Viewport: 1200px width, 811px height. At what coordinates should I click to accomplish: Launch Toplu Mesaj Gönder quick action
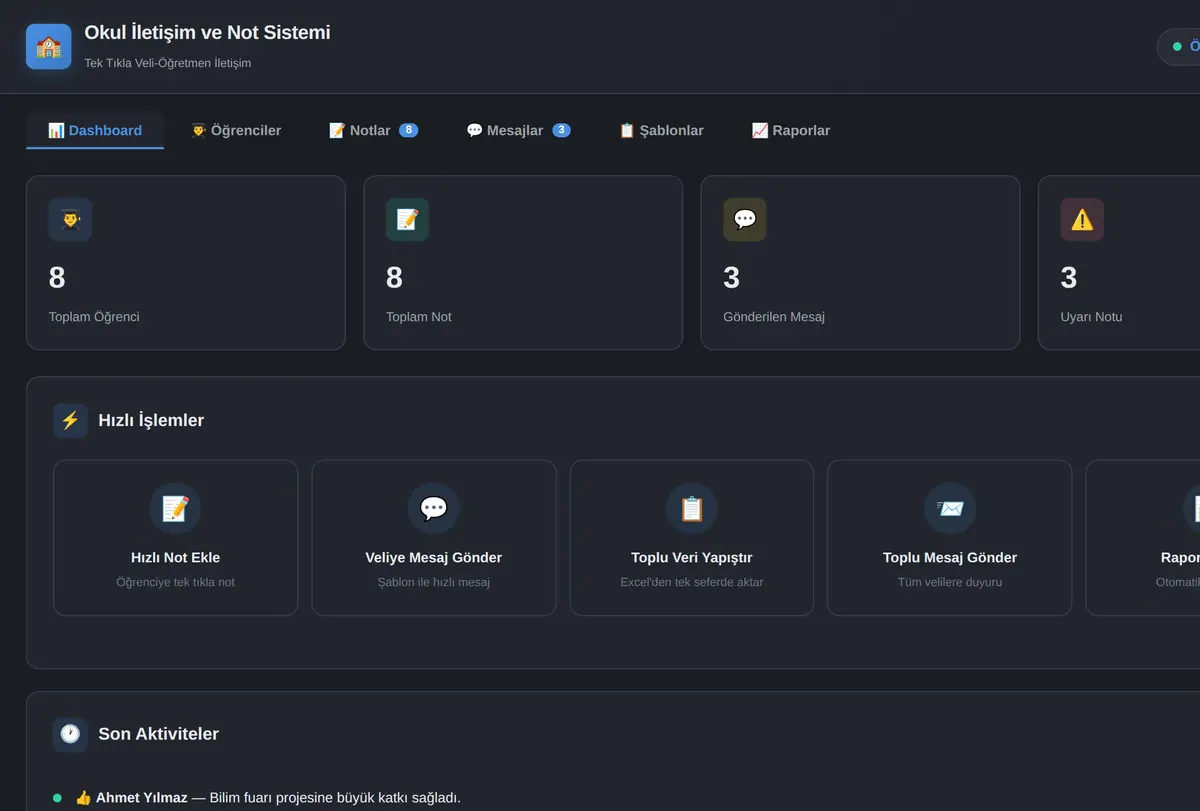point(950,538)
